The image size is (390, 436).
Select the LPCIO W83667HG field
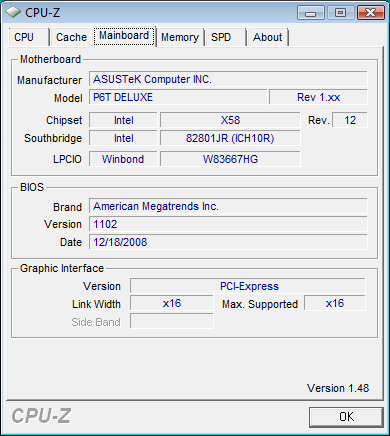pyautogui.click(x=230, y=159)
